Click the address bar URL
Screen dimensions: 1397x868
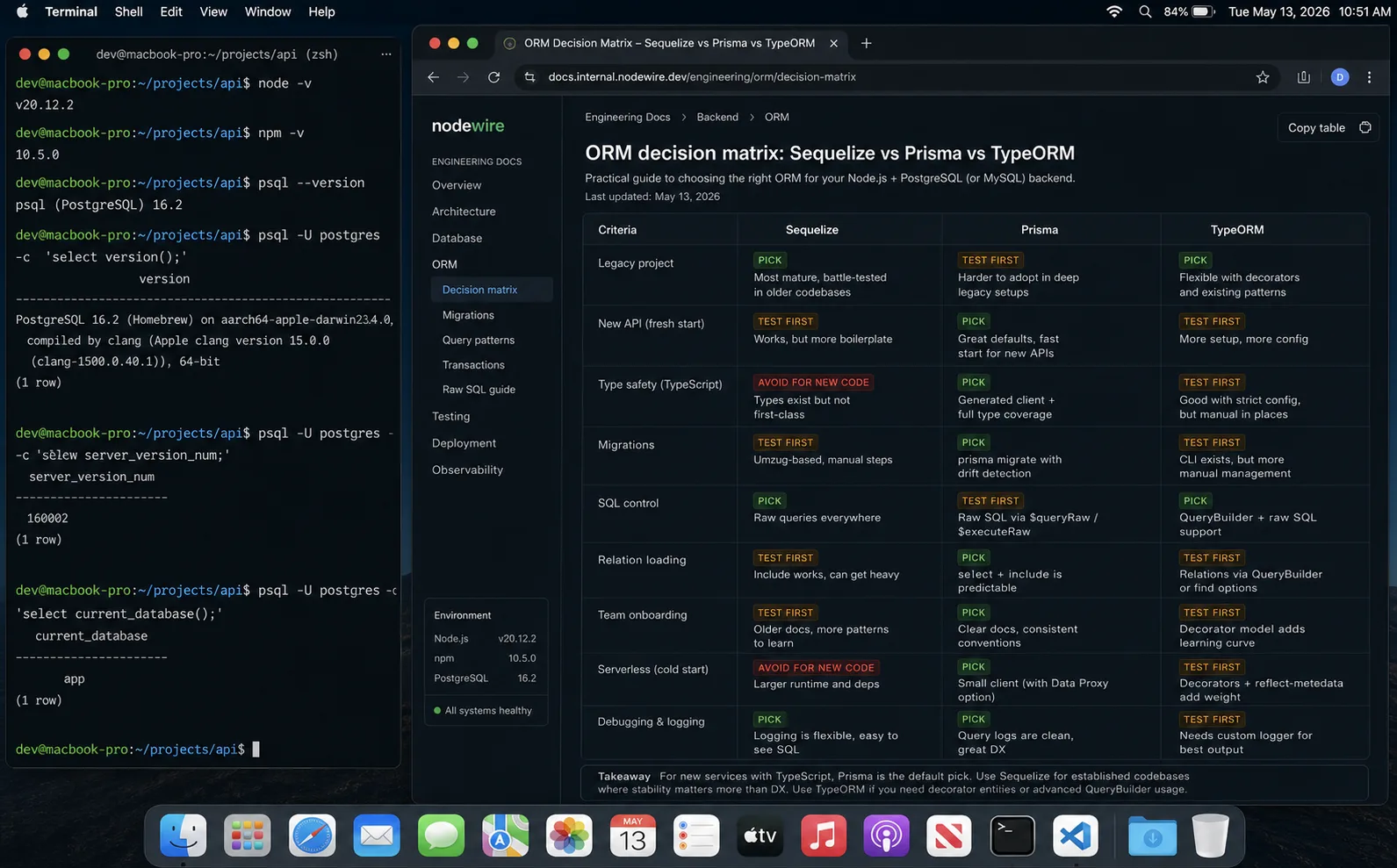coord(702,77)
